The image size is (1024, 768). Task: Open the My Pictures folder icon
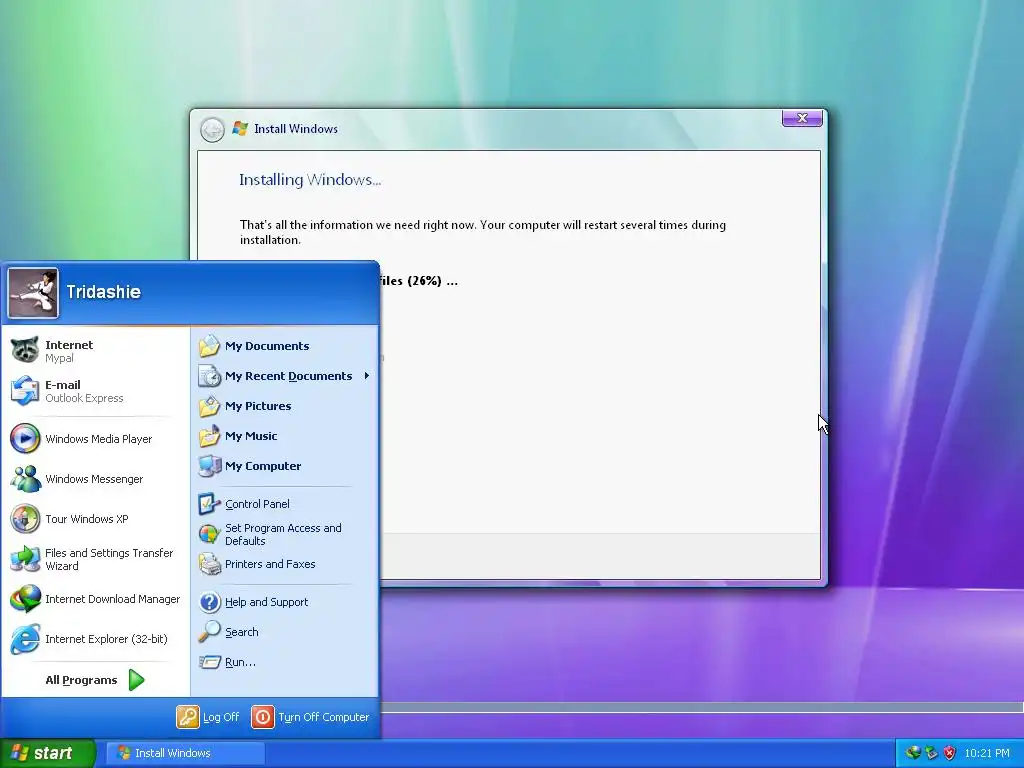pyautogui.click(x=210, y=406)
